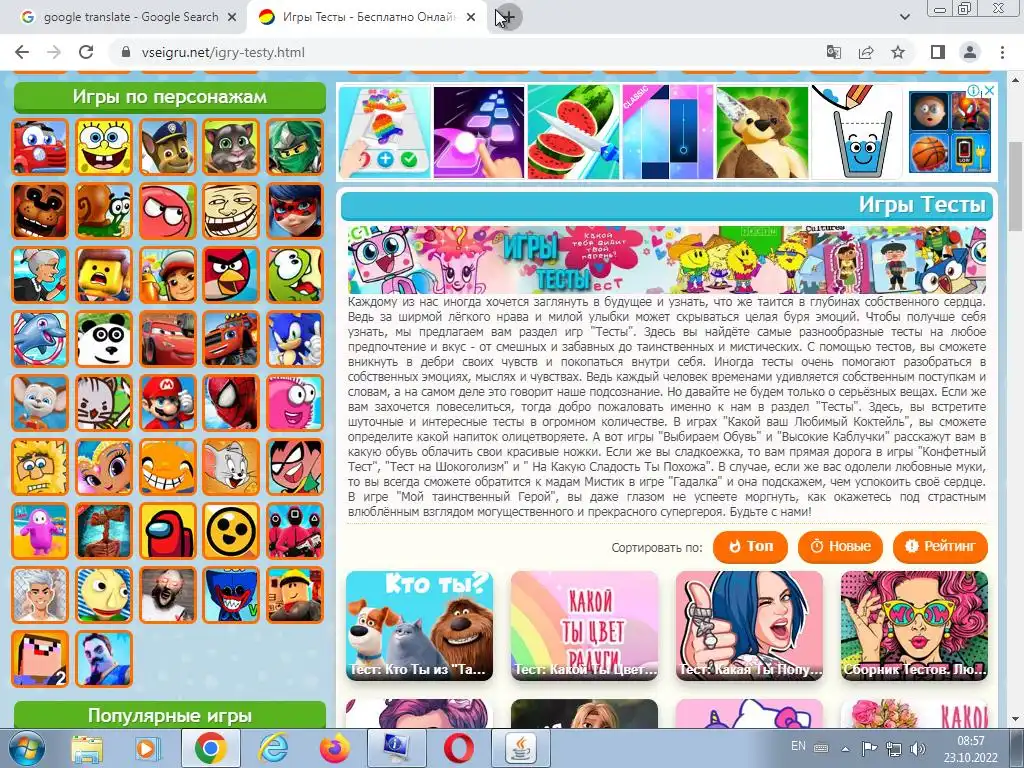Choose Baldi bald teacher character icon
This screenshot has height=768, width=1024.
pos(104,595)
